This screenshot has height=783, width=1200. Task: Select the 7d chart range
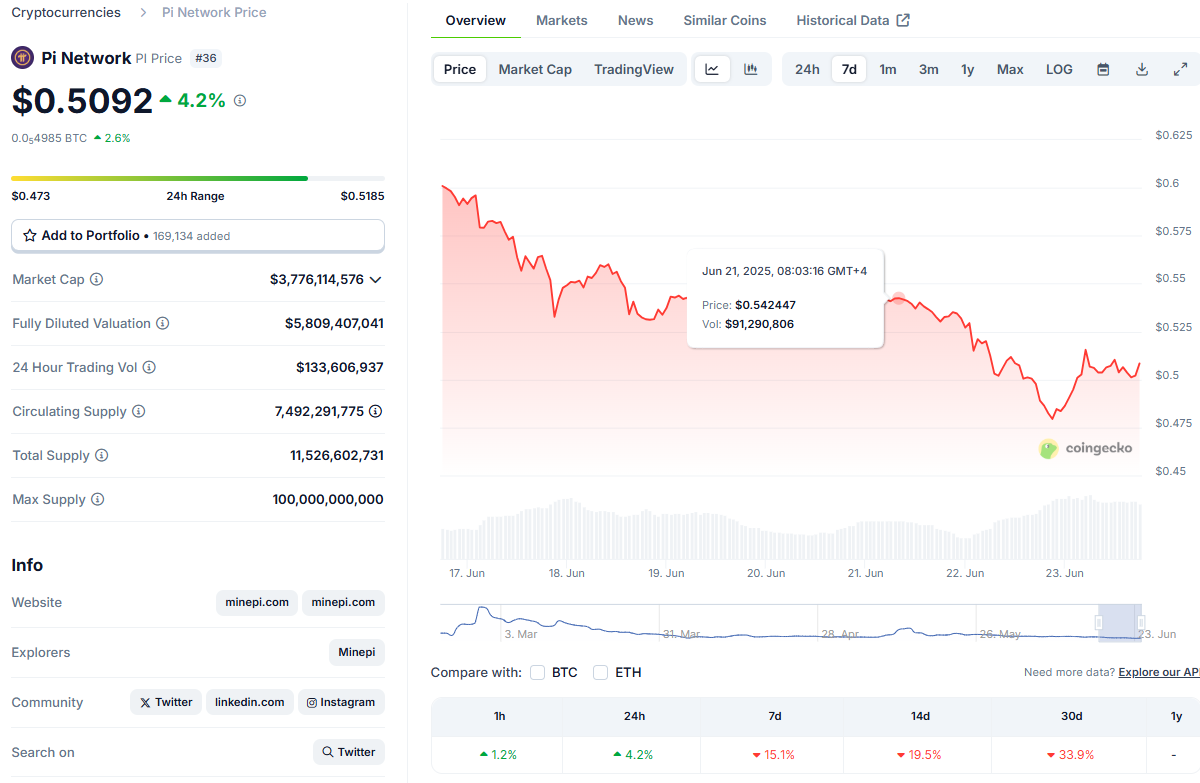(849, 69)
